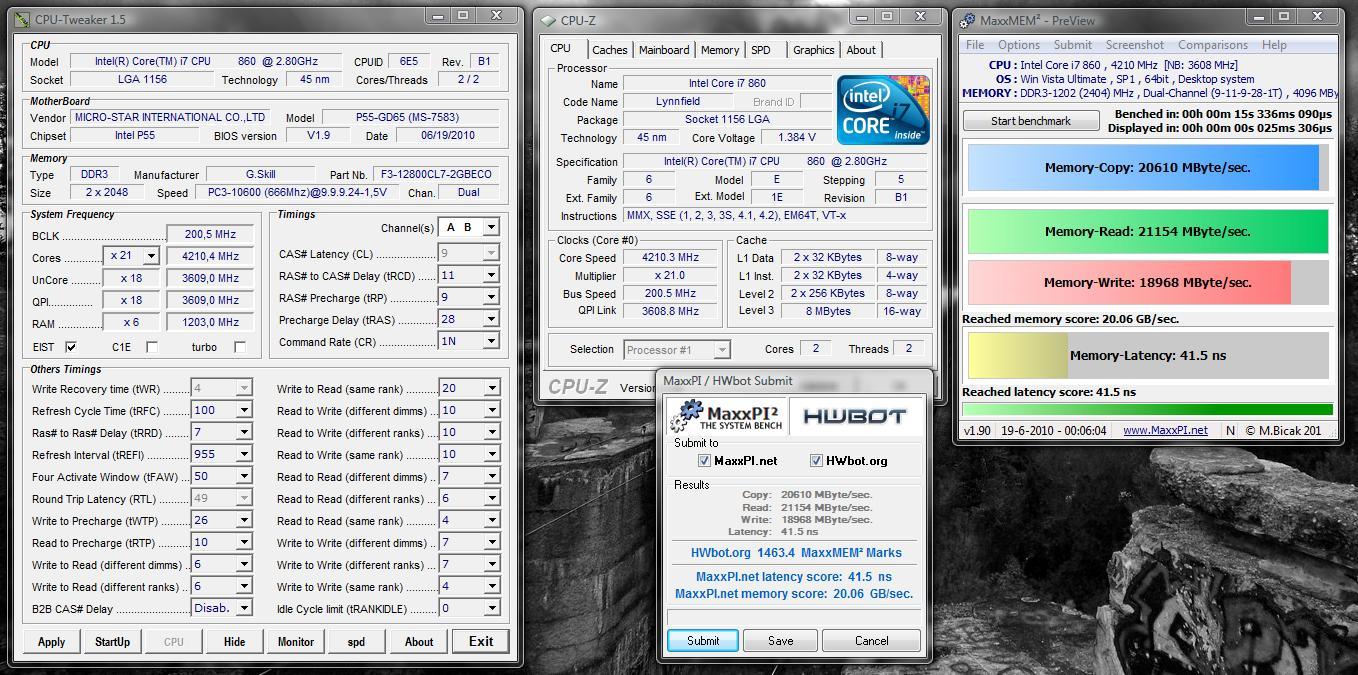Open the Idle Cycle limit (tRANKIDLE) dropdown

coord(491,608)
